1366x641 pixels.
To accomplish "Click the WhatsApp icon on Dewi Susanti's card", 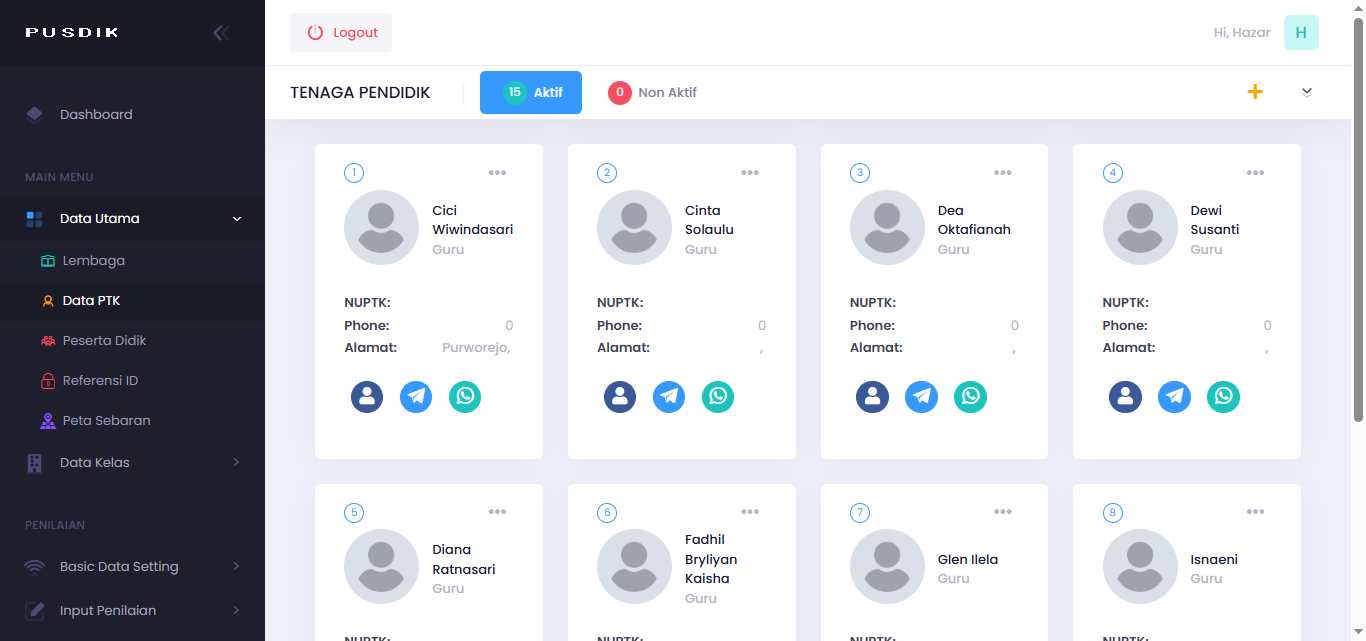I will (x=1223, y=397).
